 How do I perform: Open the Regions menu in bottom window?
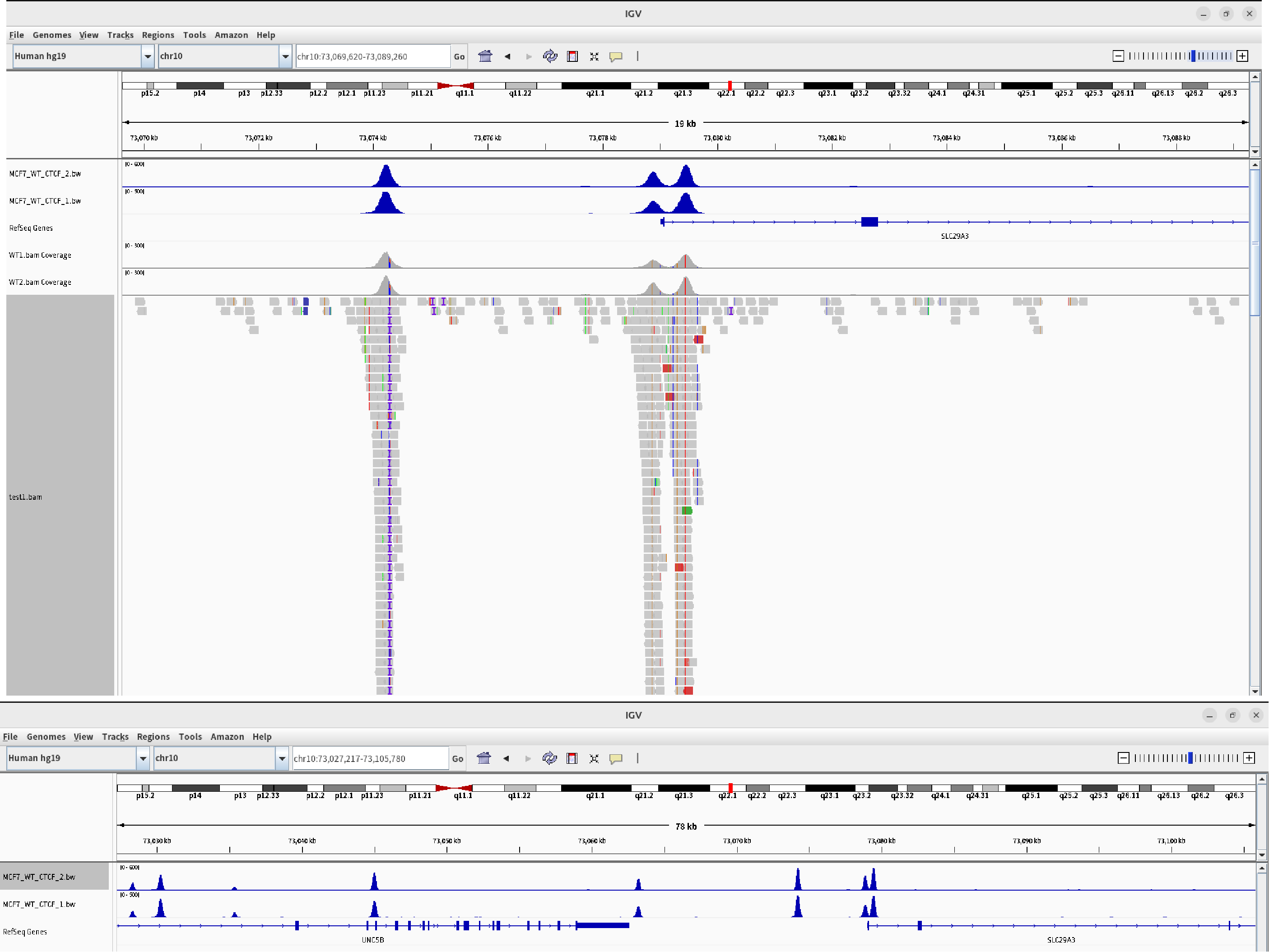coord(153,736)
